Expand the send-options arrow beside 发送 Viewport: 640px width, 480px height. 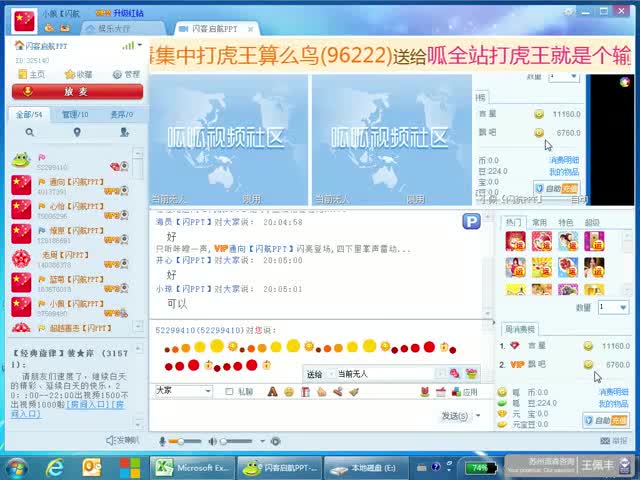click(x=478, y=416)
